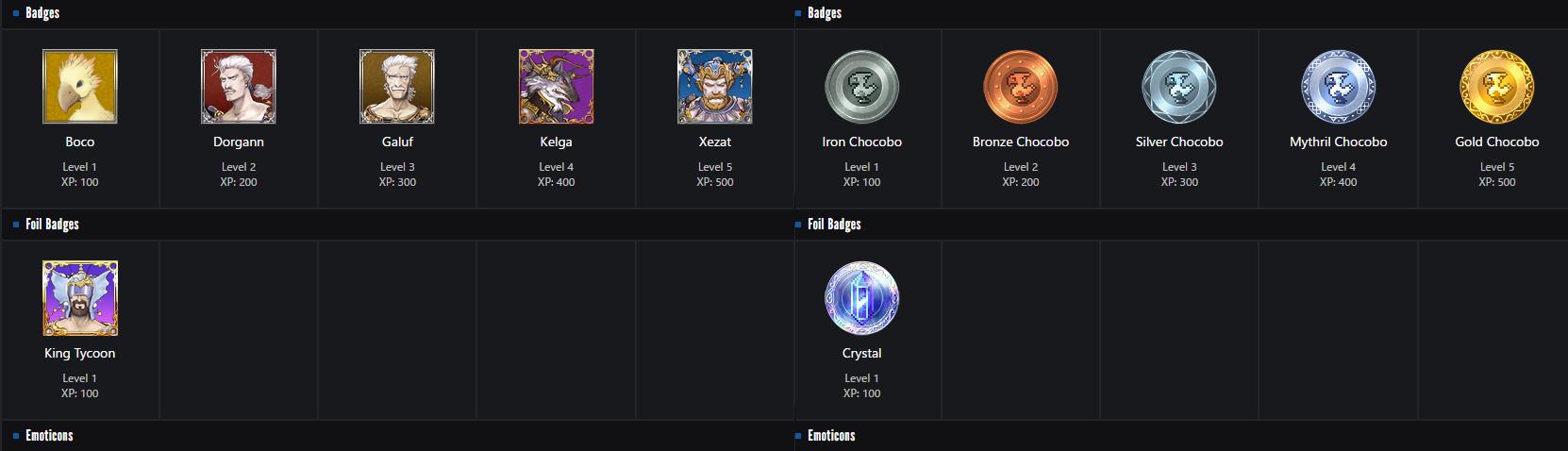Click the Kelga werewolf badge icon
The width and height of the screenshot is (1568, 451).
pos(556,87)
